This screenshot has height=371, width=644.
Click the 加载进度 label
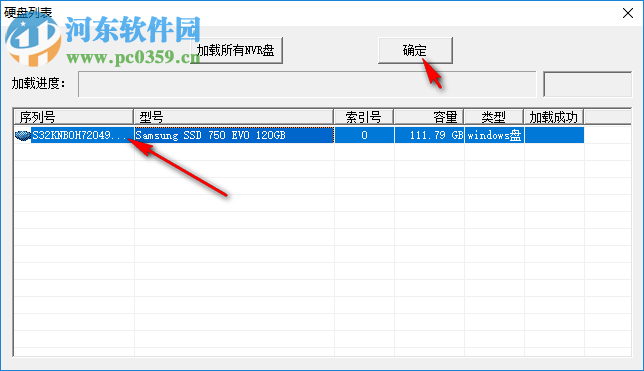click(39, 84)
